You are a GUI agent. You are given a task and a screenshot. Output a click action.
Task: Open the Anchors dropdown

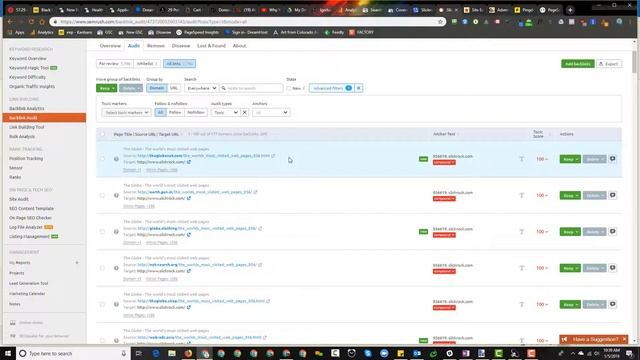(271, 112)
